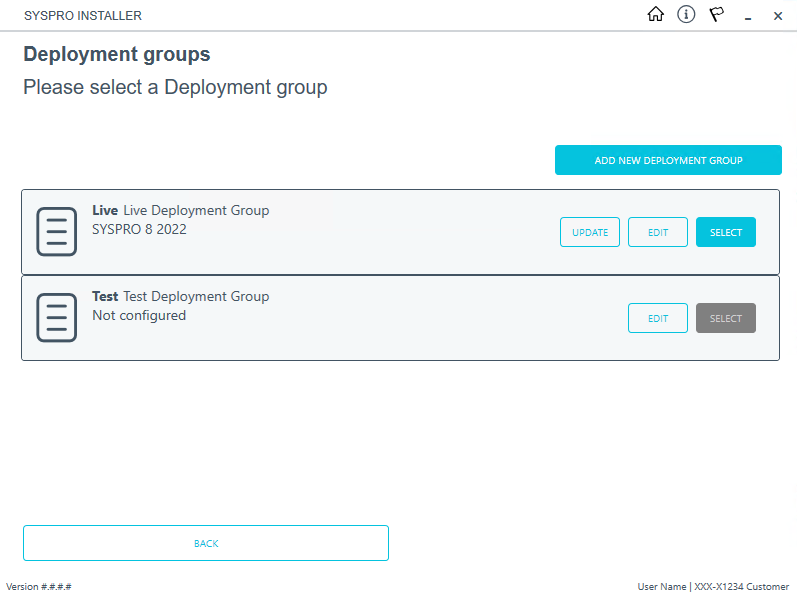Viewport: 797px width, 599px height.
Task: Add a new deployment group
Action: pos(668,160)
